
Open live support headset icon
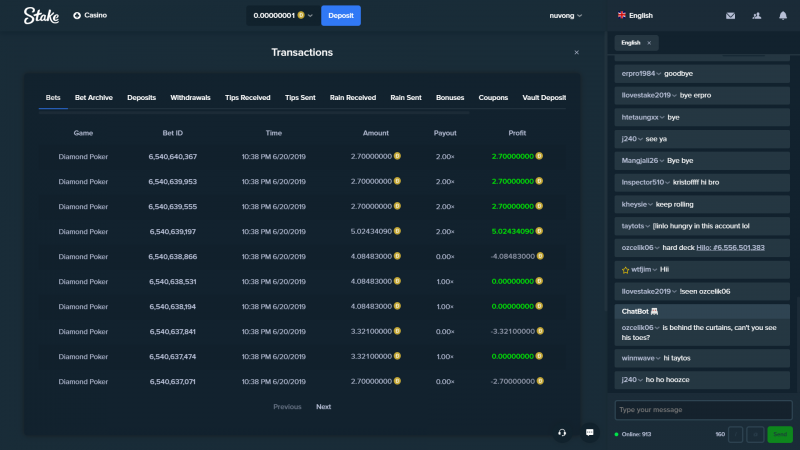tap(562, 433)
